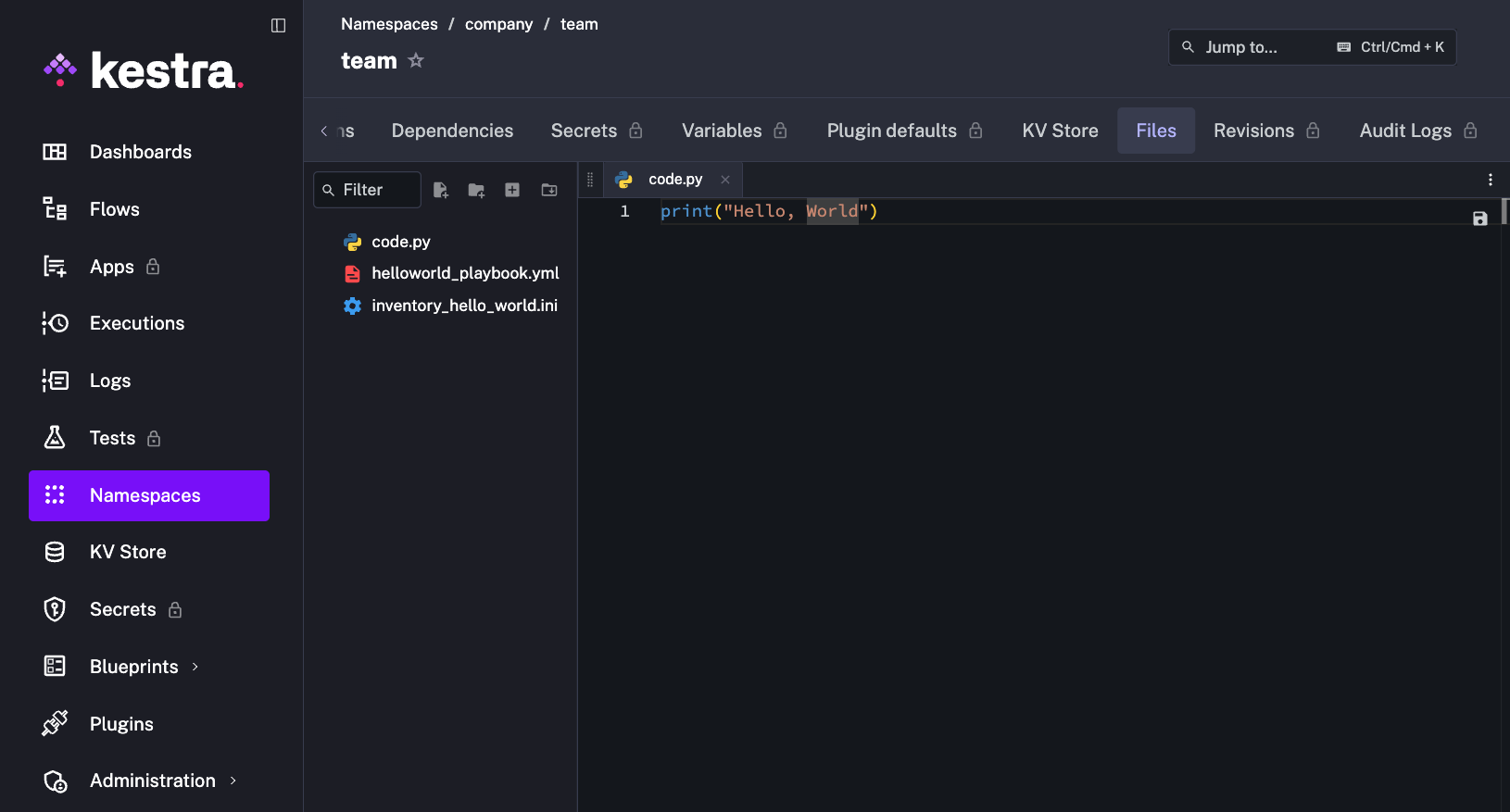Click the Secrets shield icon in sidebar
The image size is (1510, 812).
coord(55,609)
